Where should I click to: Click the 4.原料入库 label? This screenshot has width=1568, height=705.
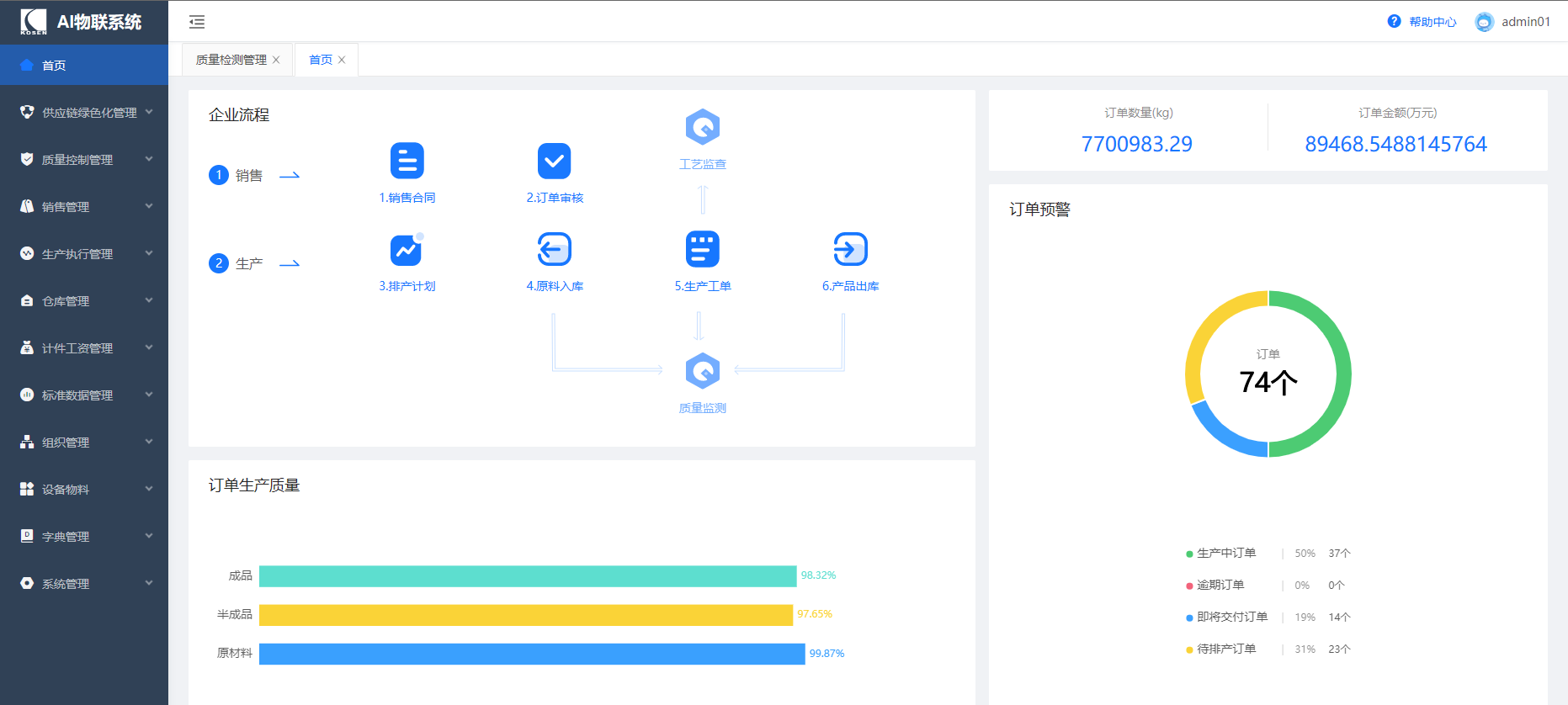click(555, 286)
